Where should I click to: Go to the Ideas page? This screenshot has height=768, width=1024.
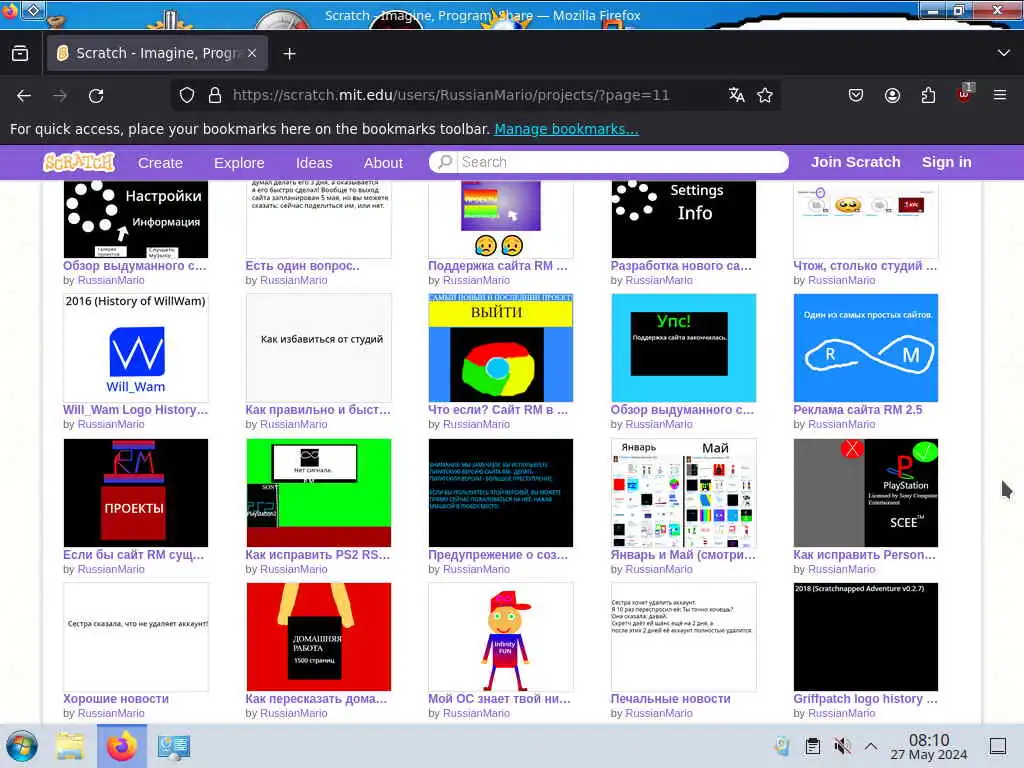[x=314, y=163]
